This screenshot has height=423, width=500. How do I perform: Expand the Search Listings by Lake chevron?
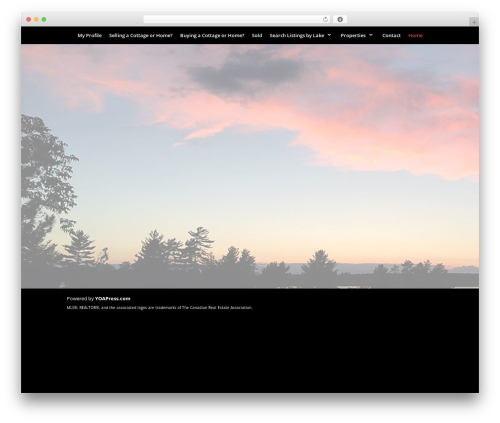[329, 35]
